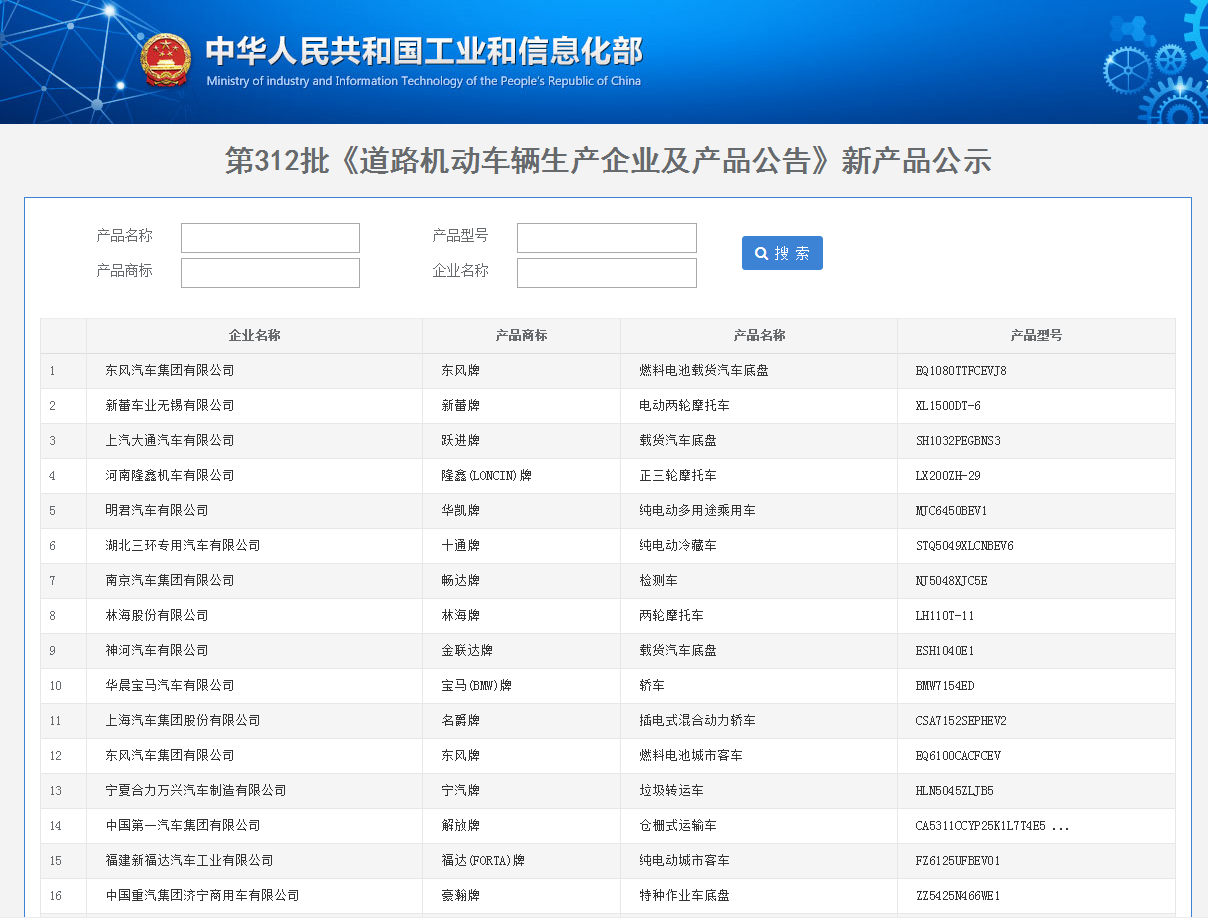Click brand cell 福达(FORTA)牌
This screenshot has height=922, width=1208.
483,861
